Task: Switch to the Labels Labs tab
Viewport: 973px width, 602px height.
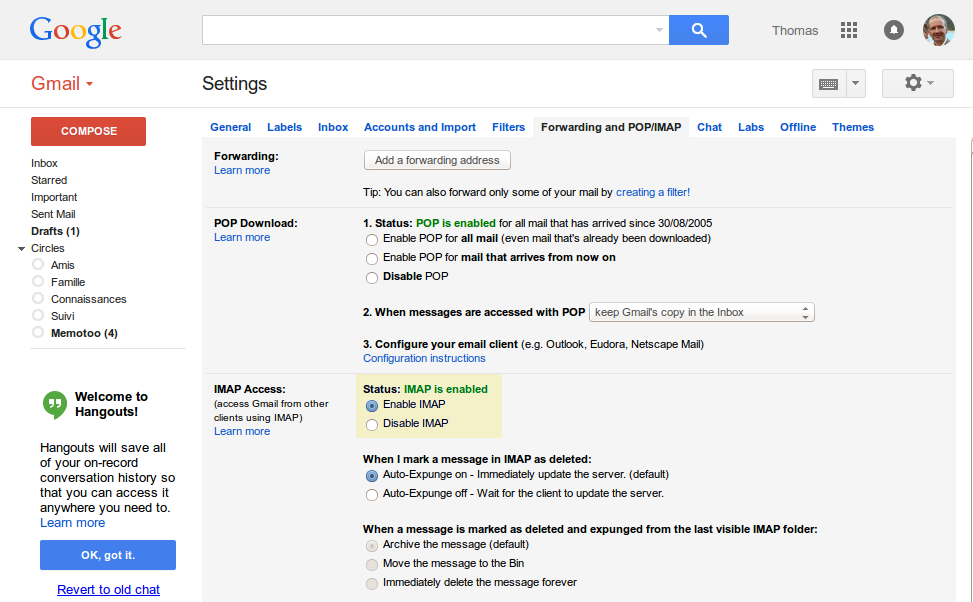Action: click(x=751, y=127)
